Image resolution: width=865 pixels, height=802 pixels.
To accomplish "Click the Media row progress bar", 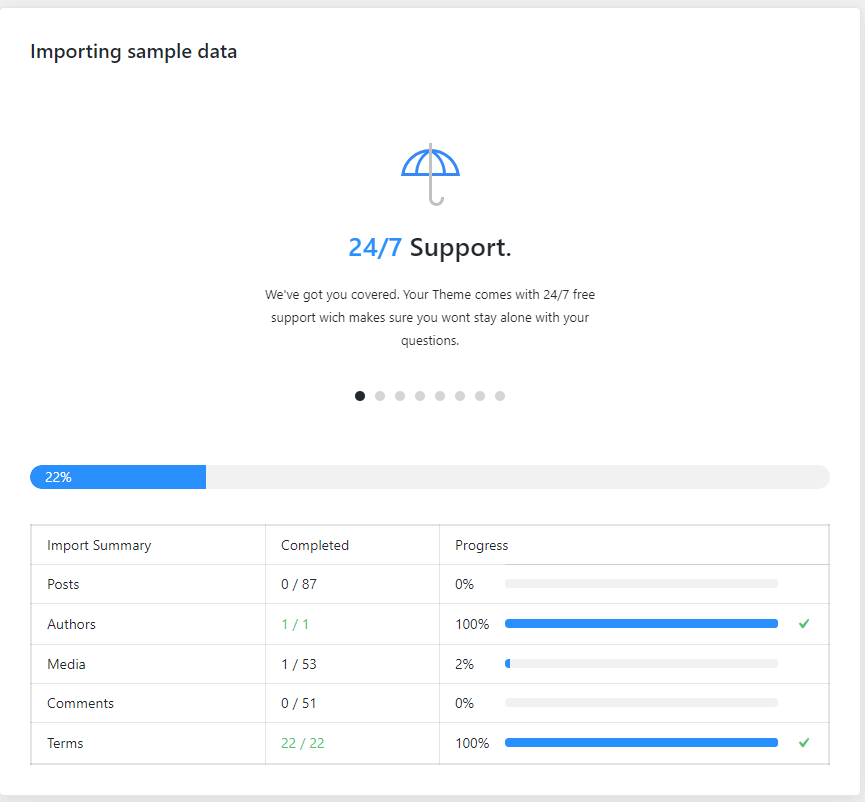I will [641, 664].
